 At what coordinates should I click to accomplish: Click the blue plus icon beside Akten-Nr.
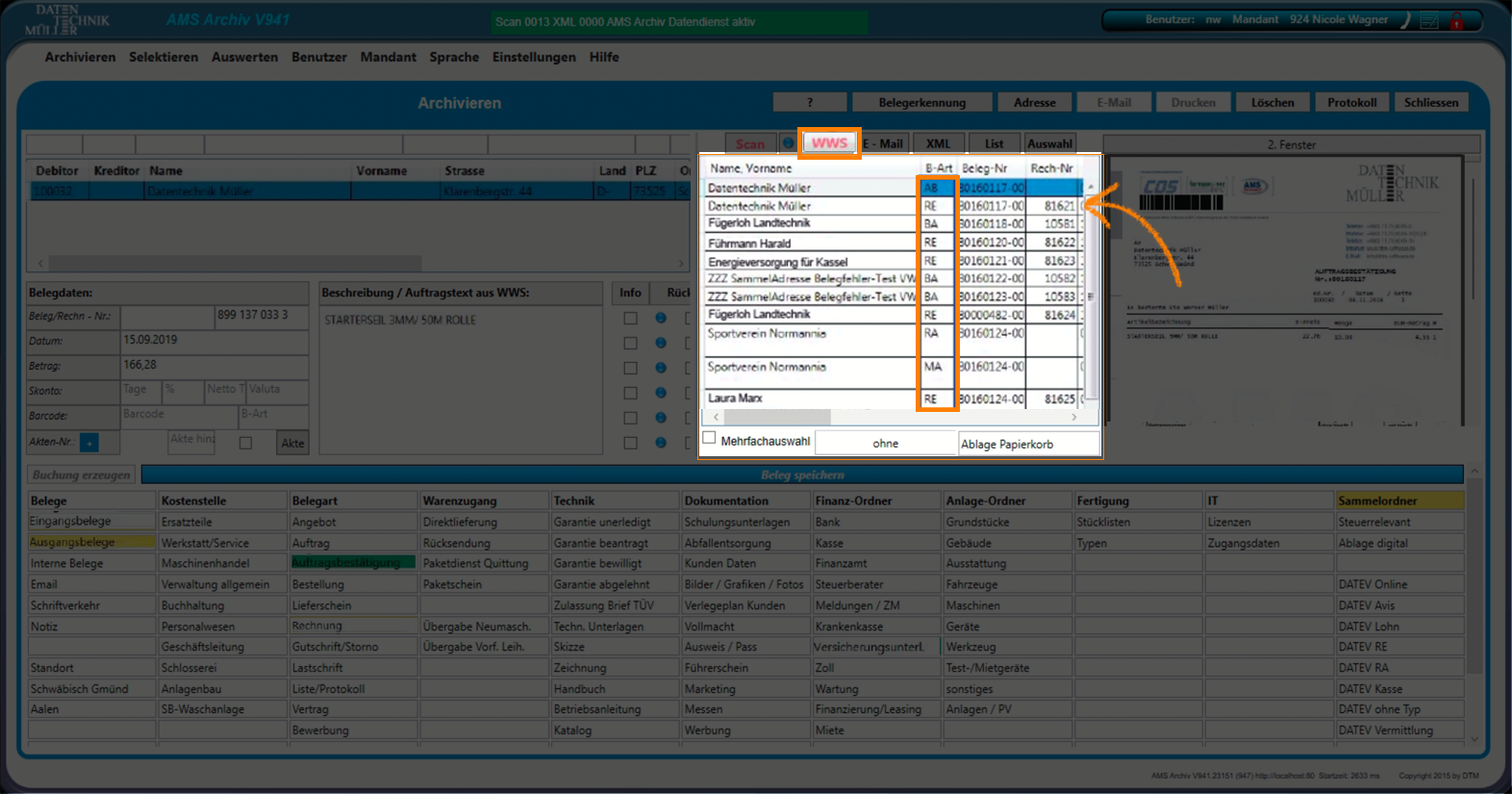[x=88, y=443]
